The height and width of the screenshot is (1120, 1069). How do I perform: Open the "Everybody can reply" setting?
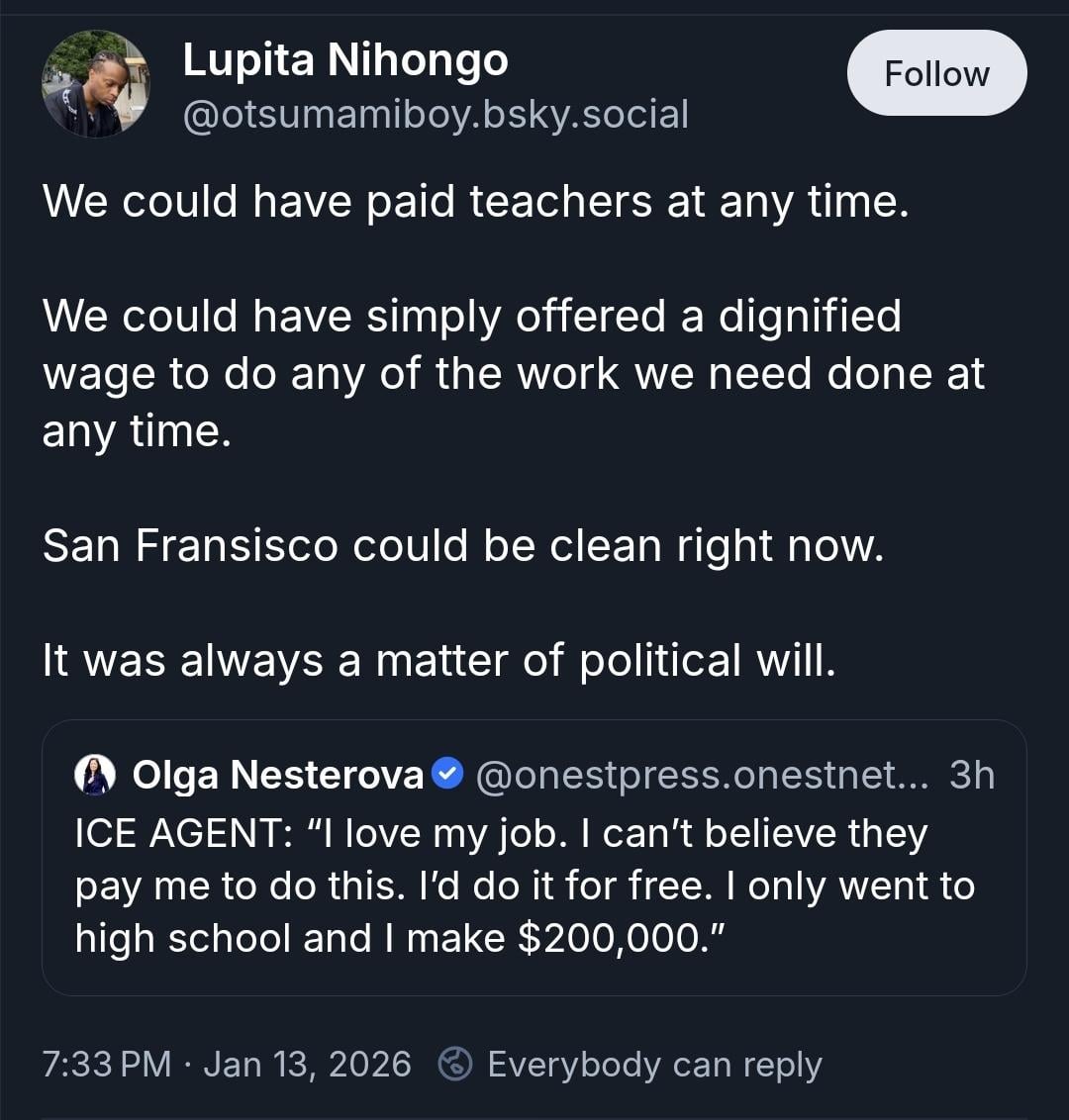pyautogui.click(x=654, y=1065)
